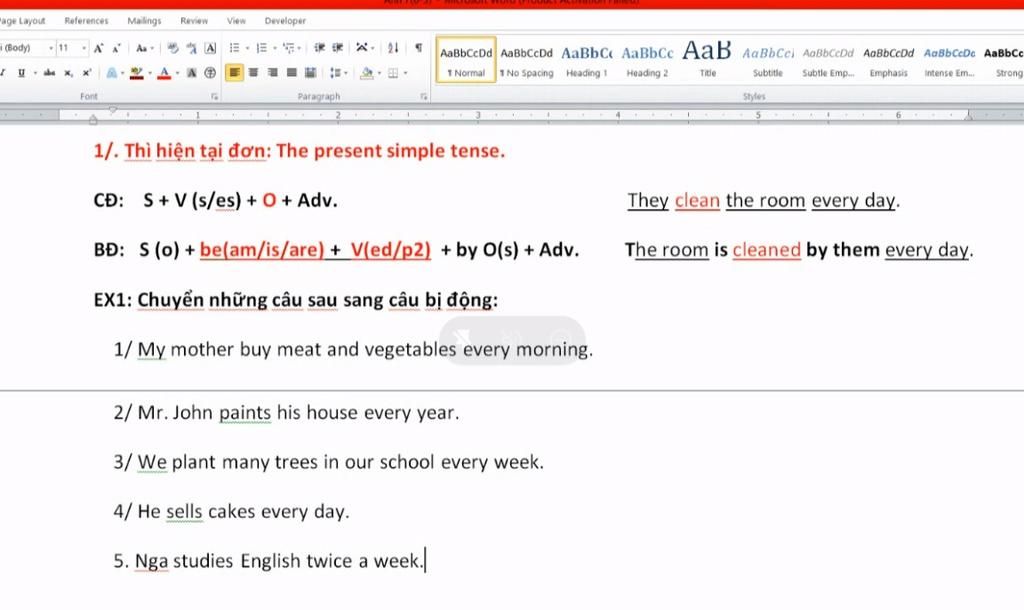Click the Sort icon
The image size is (1024, 610).
[x=393, y=48]
